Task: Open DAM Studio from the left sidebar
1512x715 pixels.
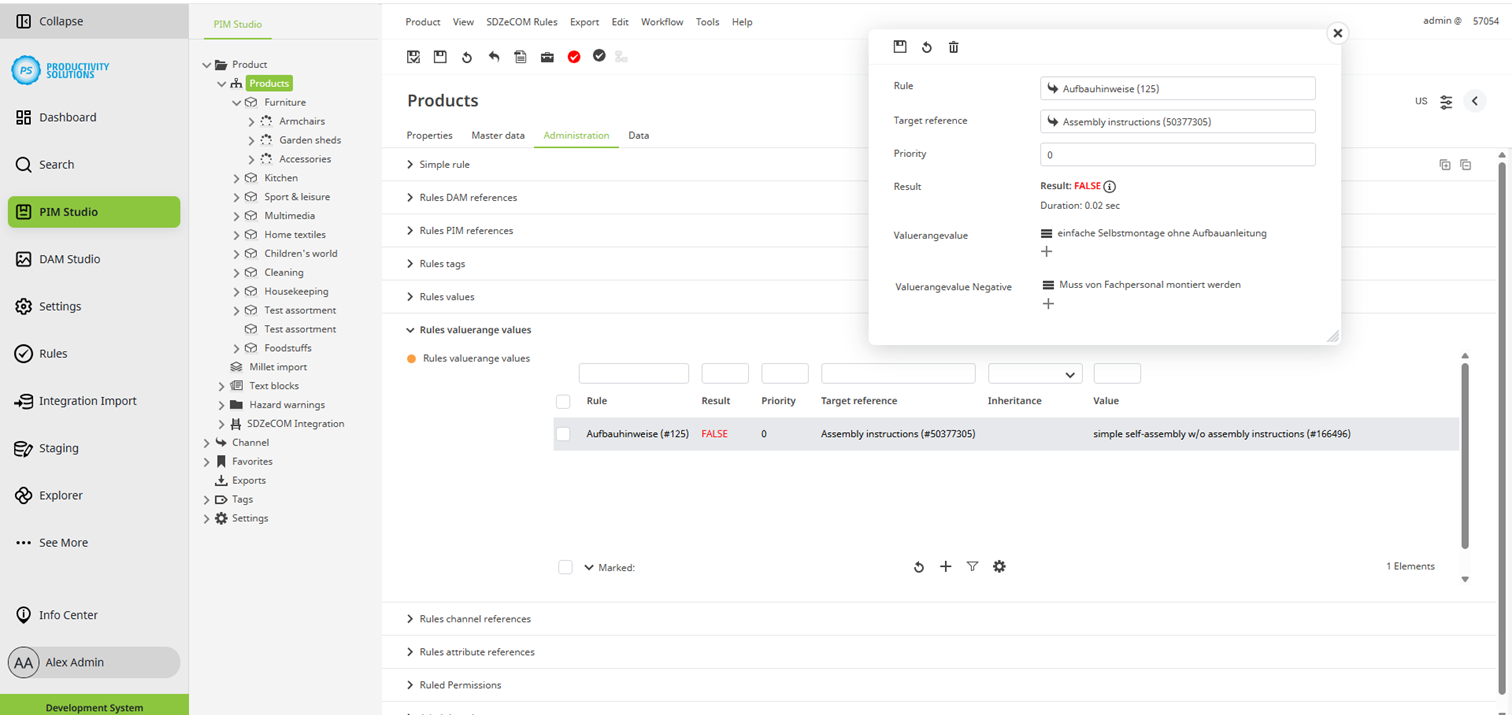Action: [69, 259]
